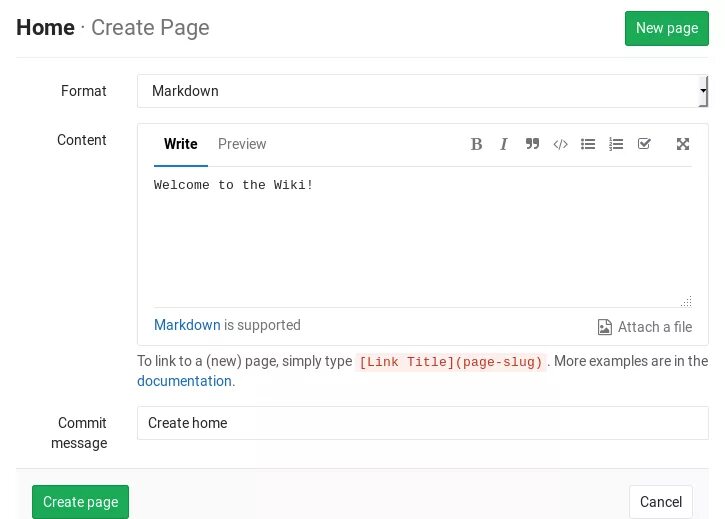Image resolution: width=725 pixels, height=519 pixels.
Task: Click inside the Content text area
Action: tap(420, 240)
